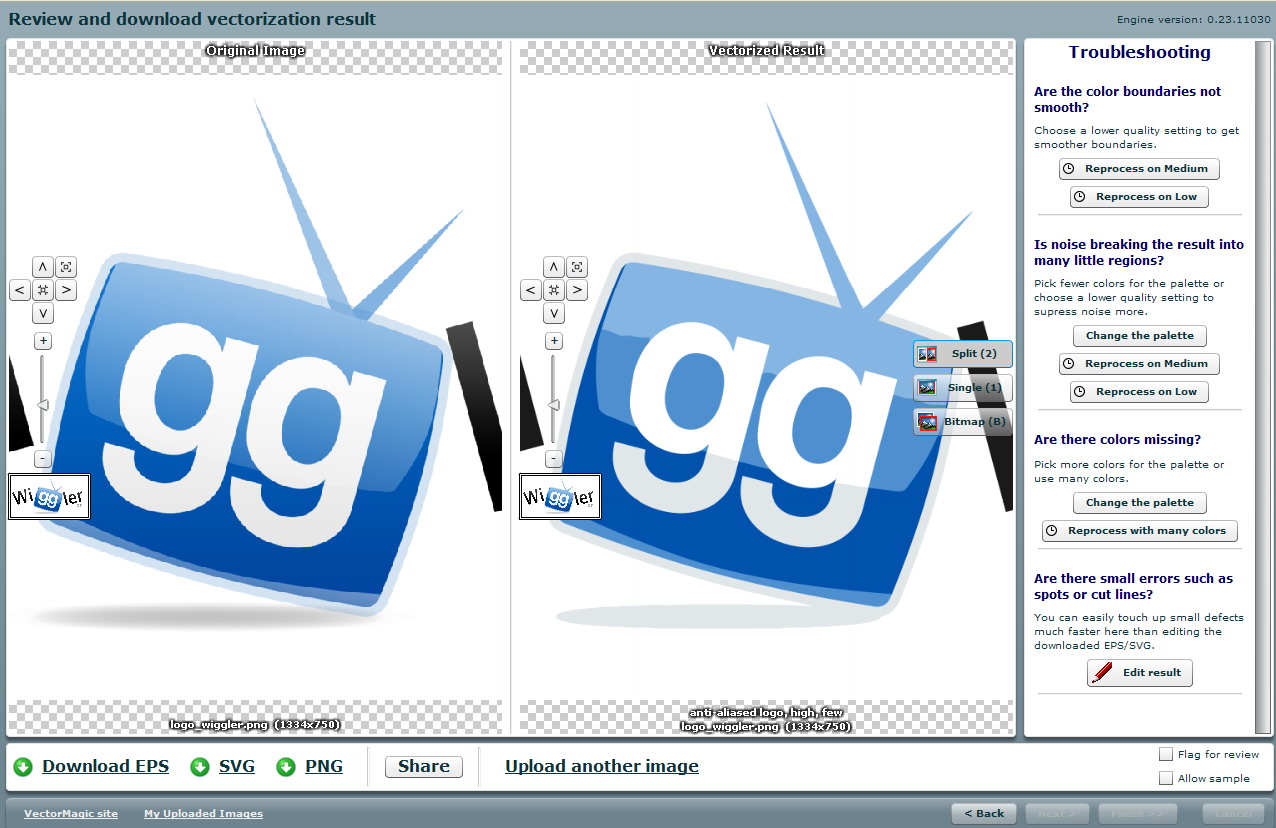The image size is (1276, 828).
Task: Click Change the palette under colors missing question
Action: point(1140,503)
